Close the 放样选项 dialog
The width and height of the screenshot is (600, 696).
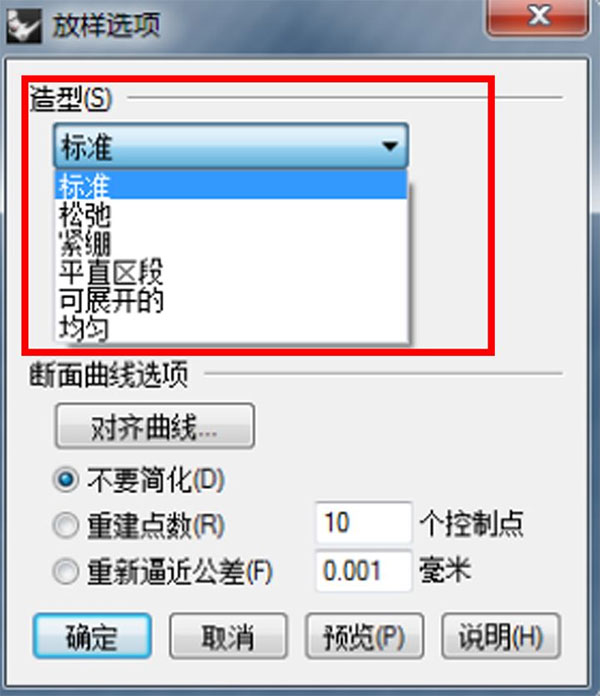click(x=538, y=17)
